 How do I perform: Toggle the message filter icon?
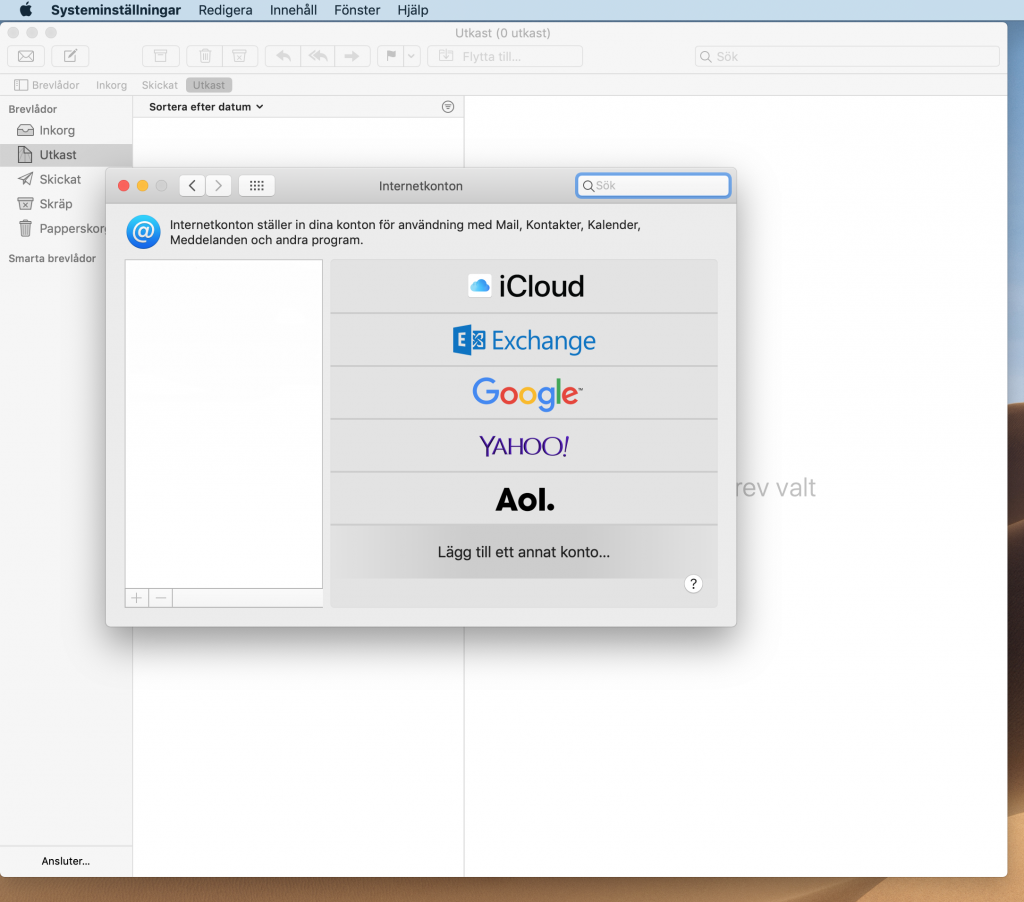(448, 107)
